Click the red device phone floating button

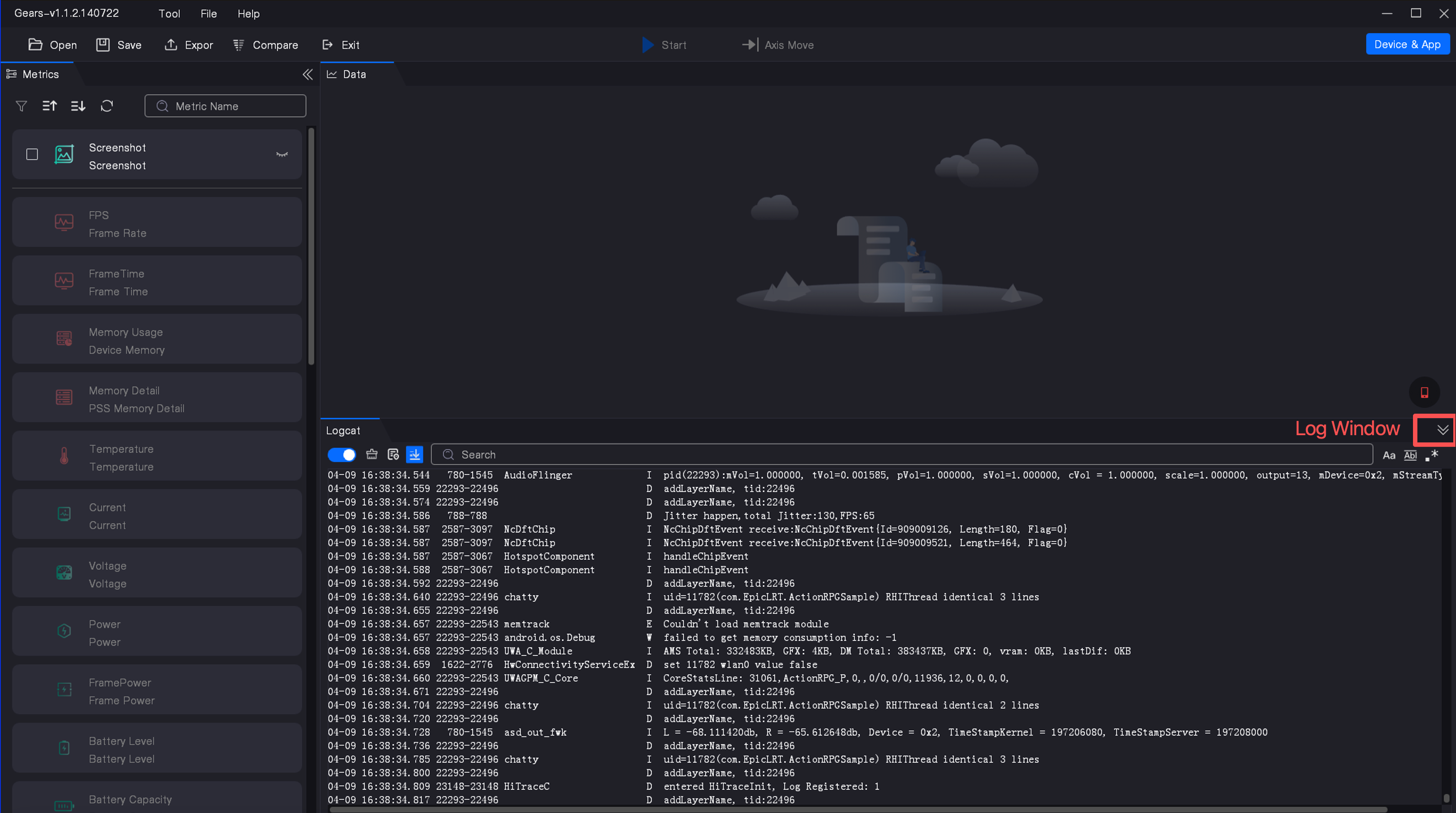pos(1425,392)
